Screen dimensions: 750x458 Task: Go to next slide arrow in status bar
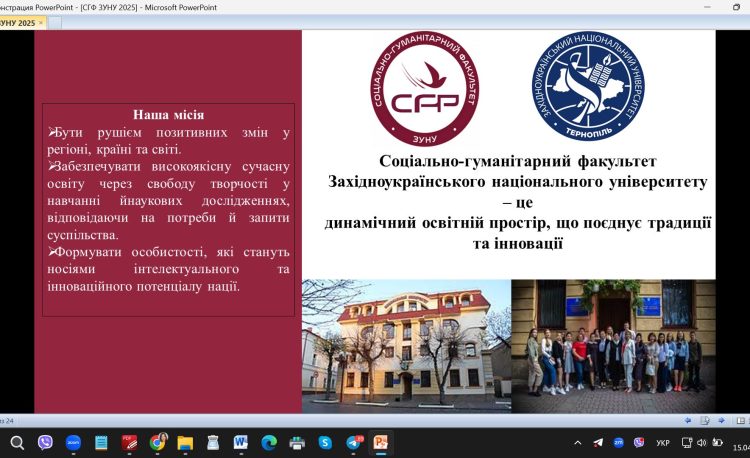(721, 421)
